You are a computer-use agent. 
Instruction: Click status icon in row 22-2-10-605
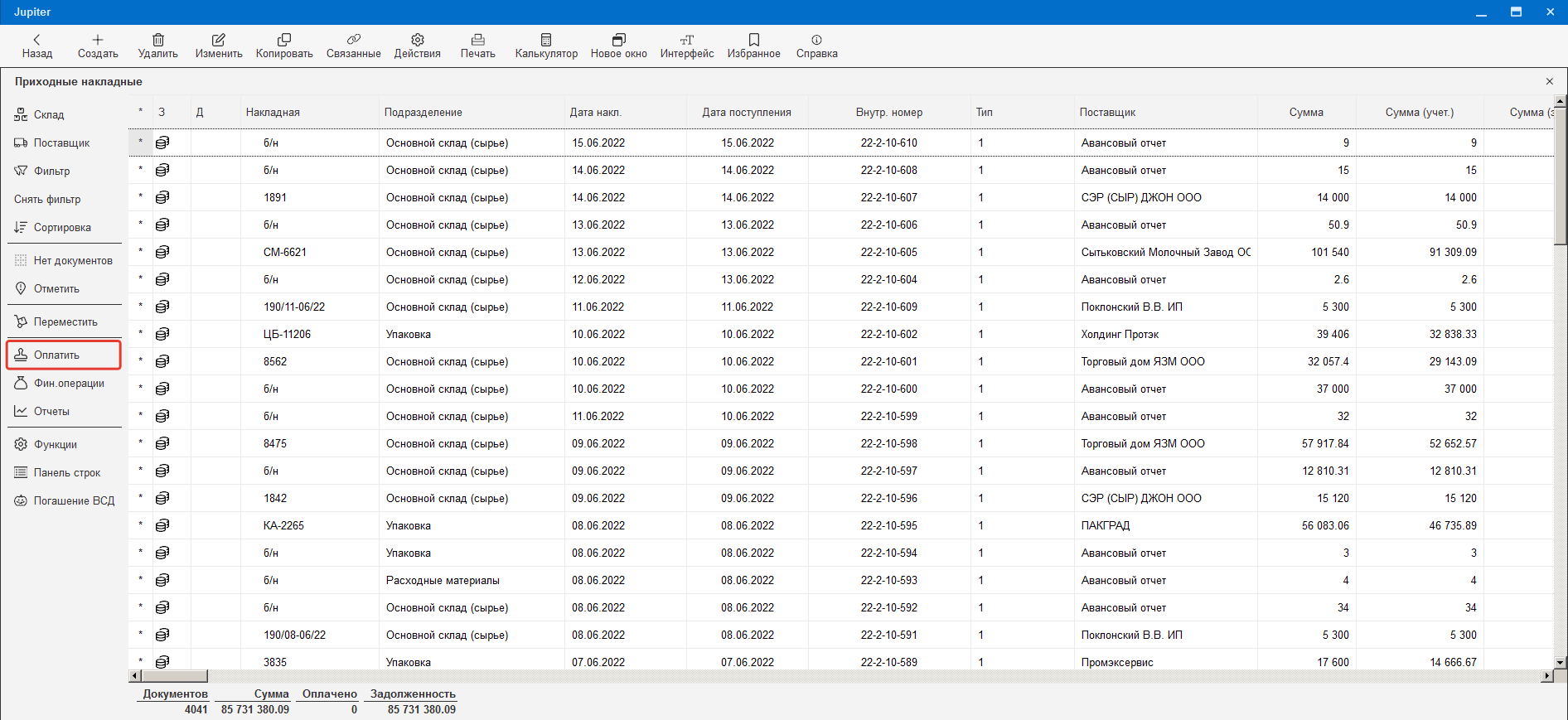coord(162,252)
